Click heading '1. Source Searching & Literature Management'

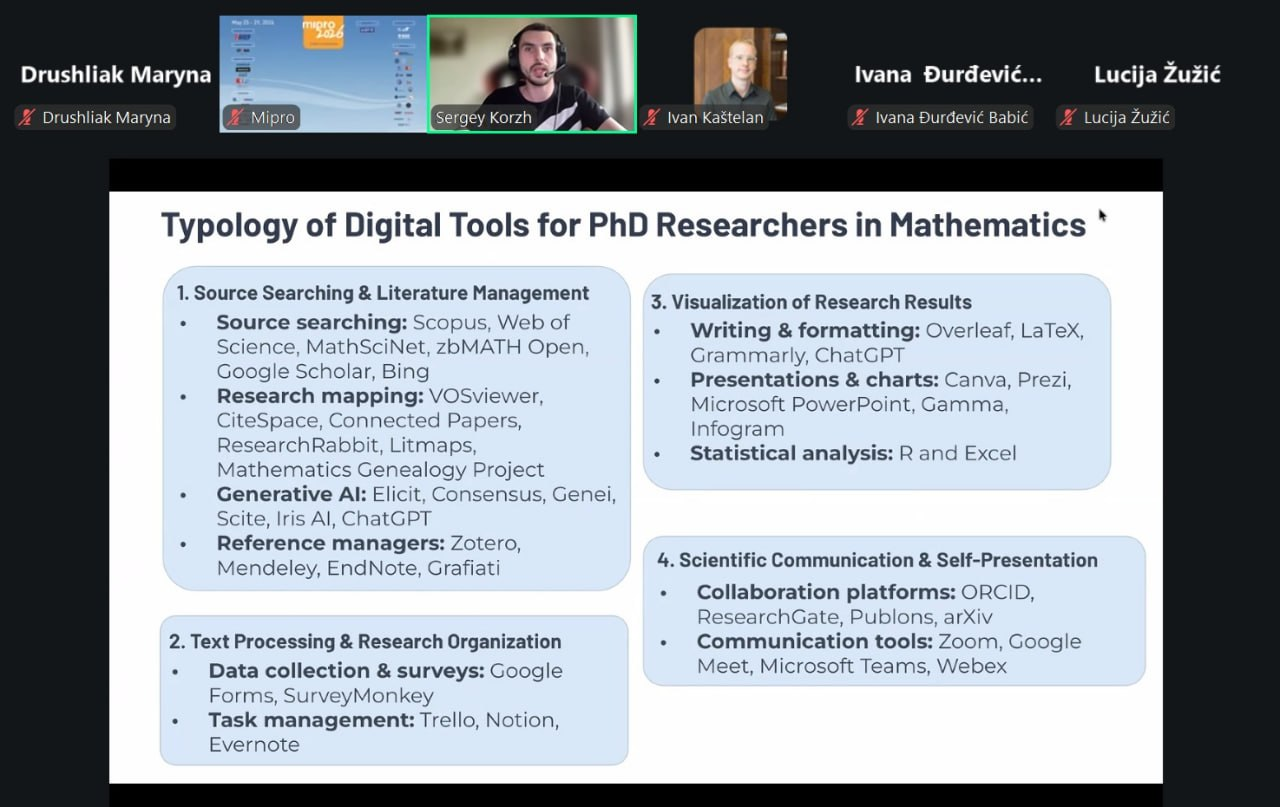(383, 293)
